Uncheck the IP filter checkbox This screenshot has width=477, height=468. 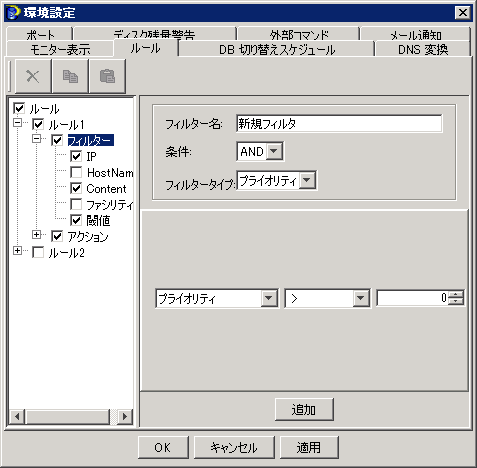[76, 156]
